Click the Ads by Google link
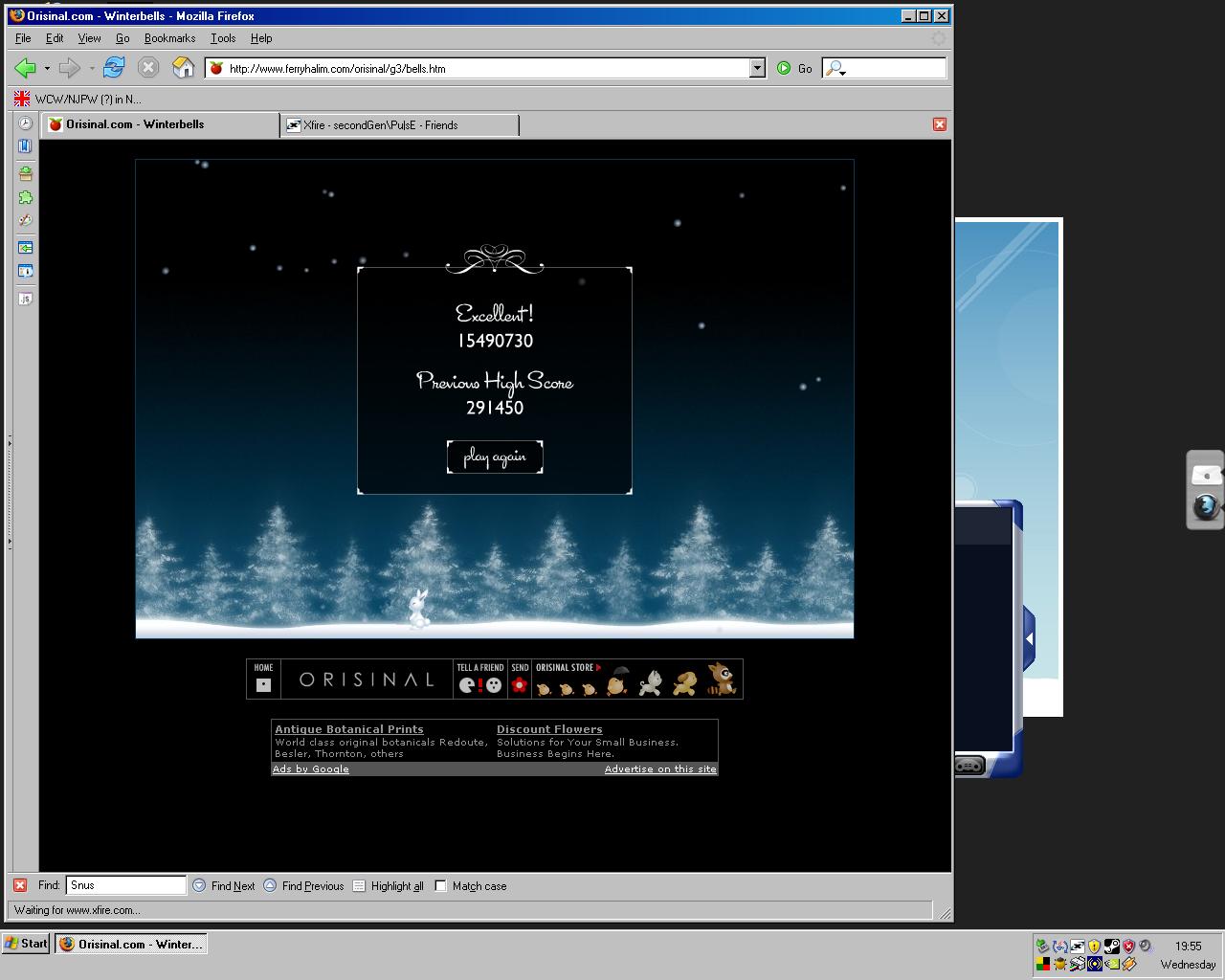This screenshot has width=1225, height=980. [311, 768]
